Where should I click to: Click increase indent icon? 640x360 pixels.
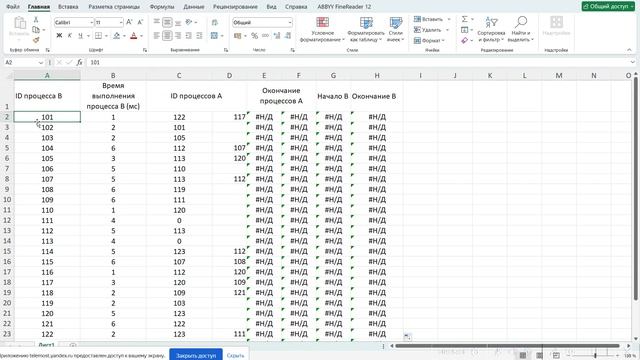[199, 36]
